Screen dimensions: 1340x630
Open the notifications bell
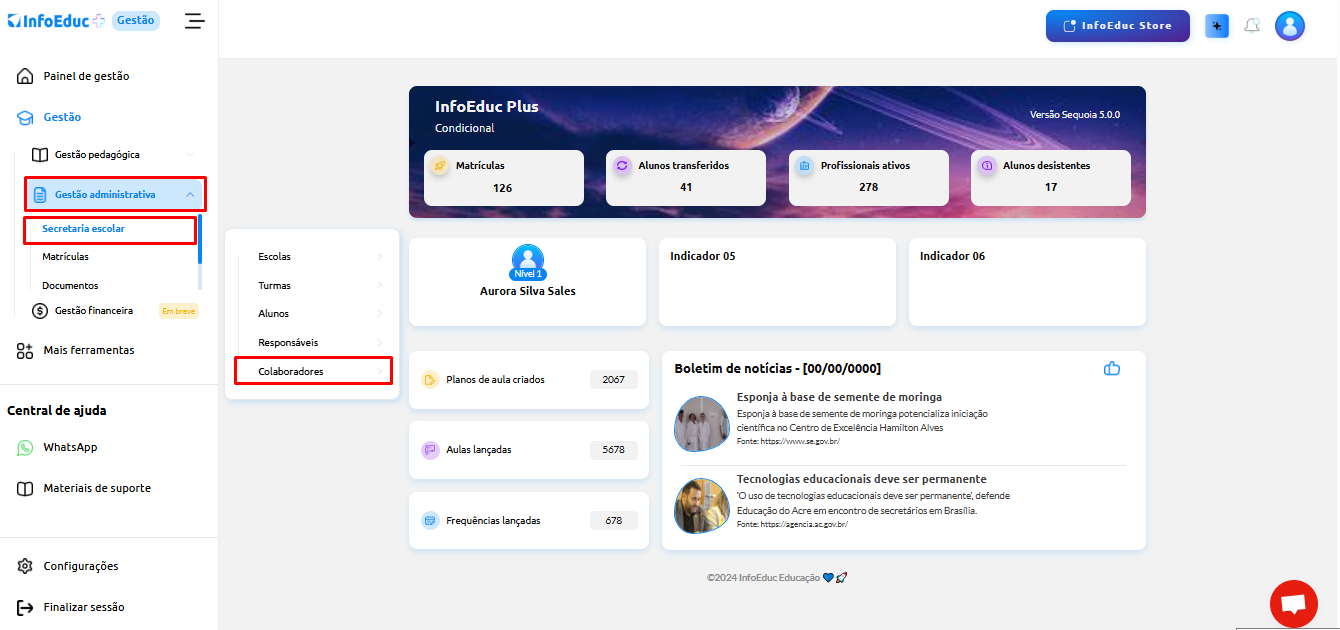(x=1252, y=26)
